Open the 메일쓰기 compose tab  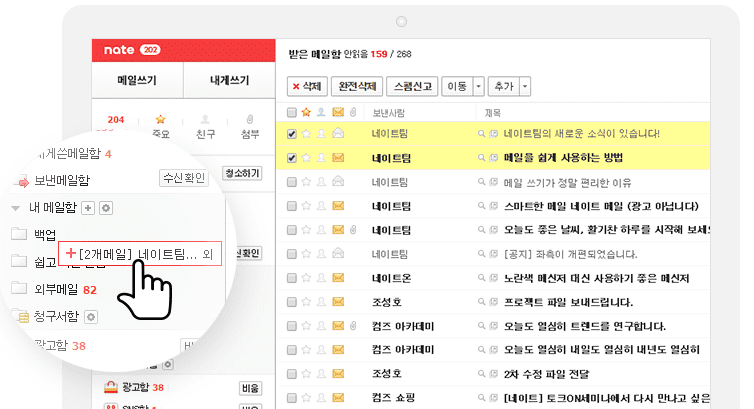click(137, 80)
